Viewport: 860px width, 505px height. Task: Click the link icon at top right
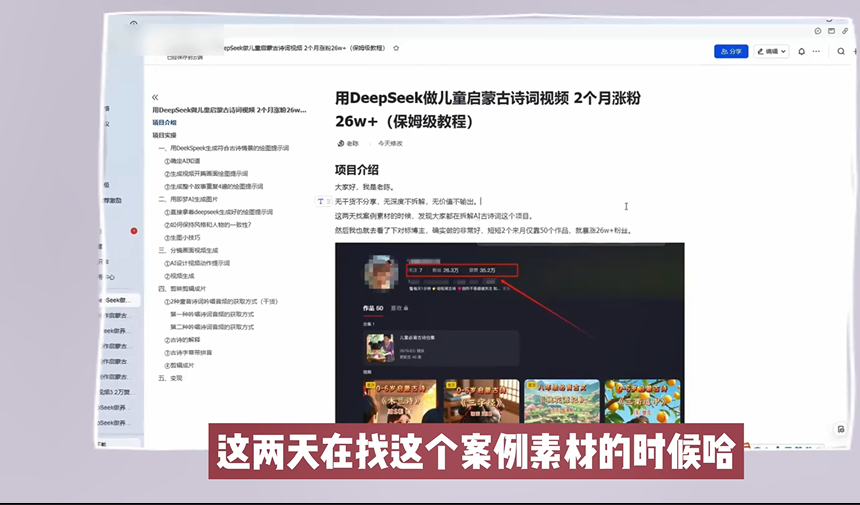(x=845, y=31)
